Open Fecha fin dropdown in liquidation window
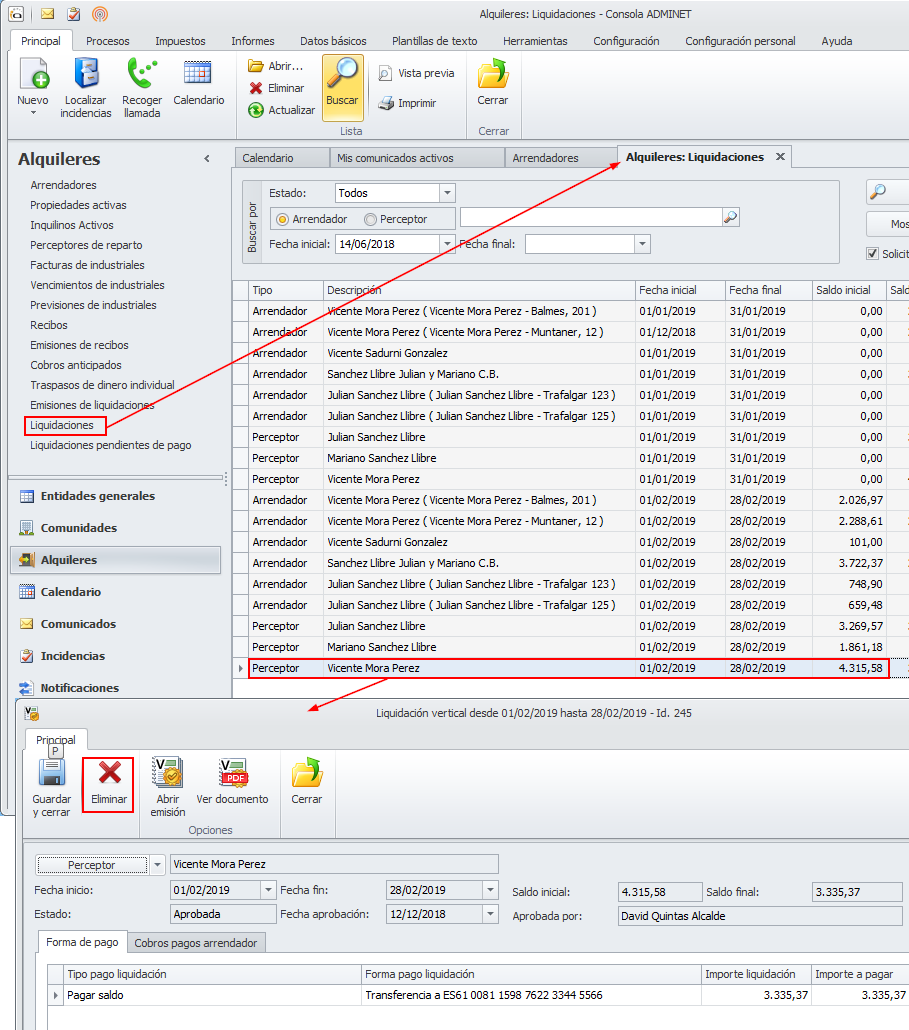Viewport: 909px width, 1030px height. [x=491, y=890]
